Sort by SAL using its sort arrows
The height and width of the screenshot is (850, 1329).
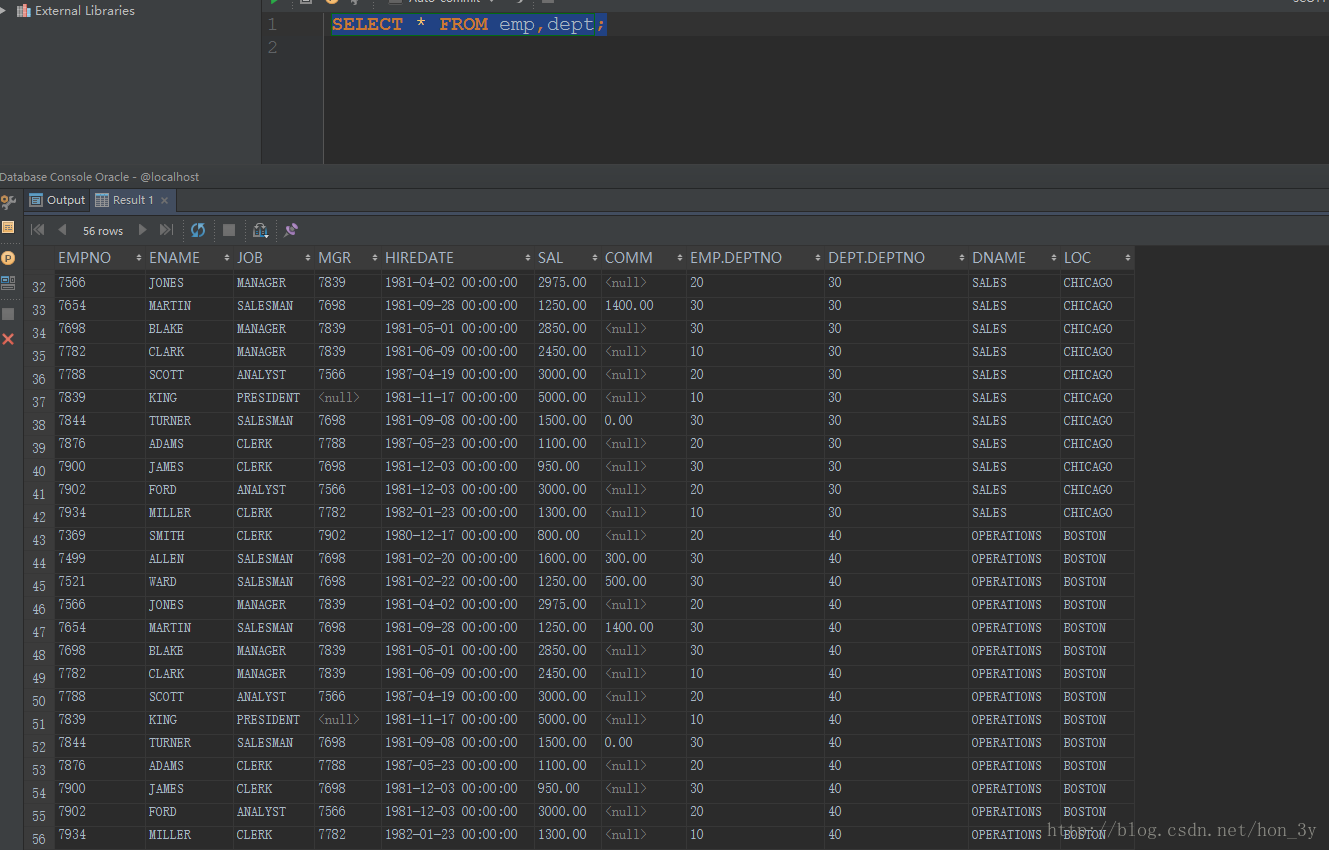pos(594,258)
